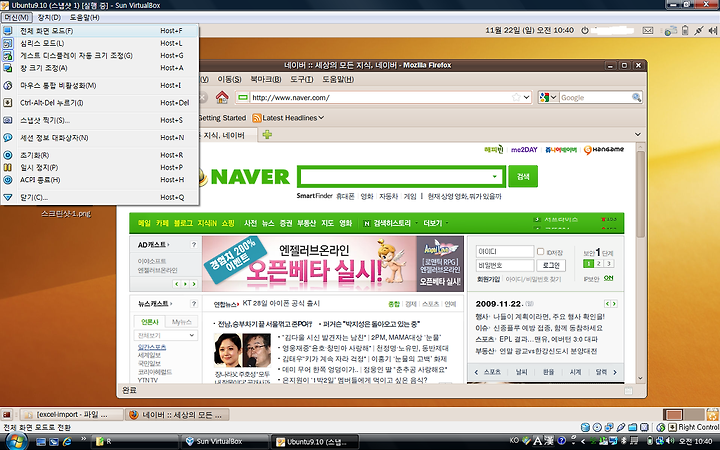Click the 아이디 login field

coord(505,252)
